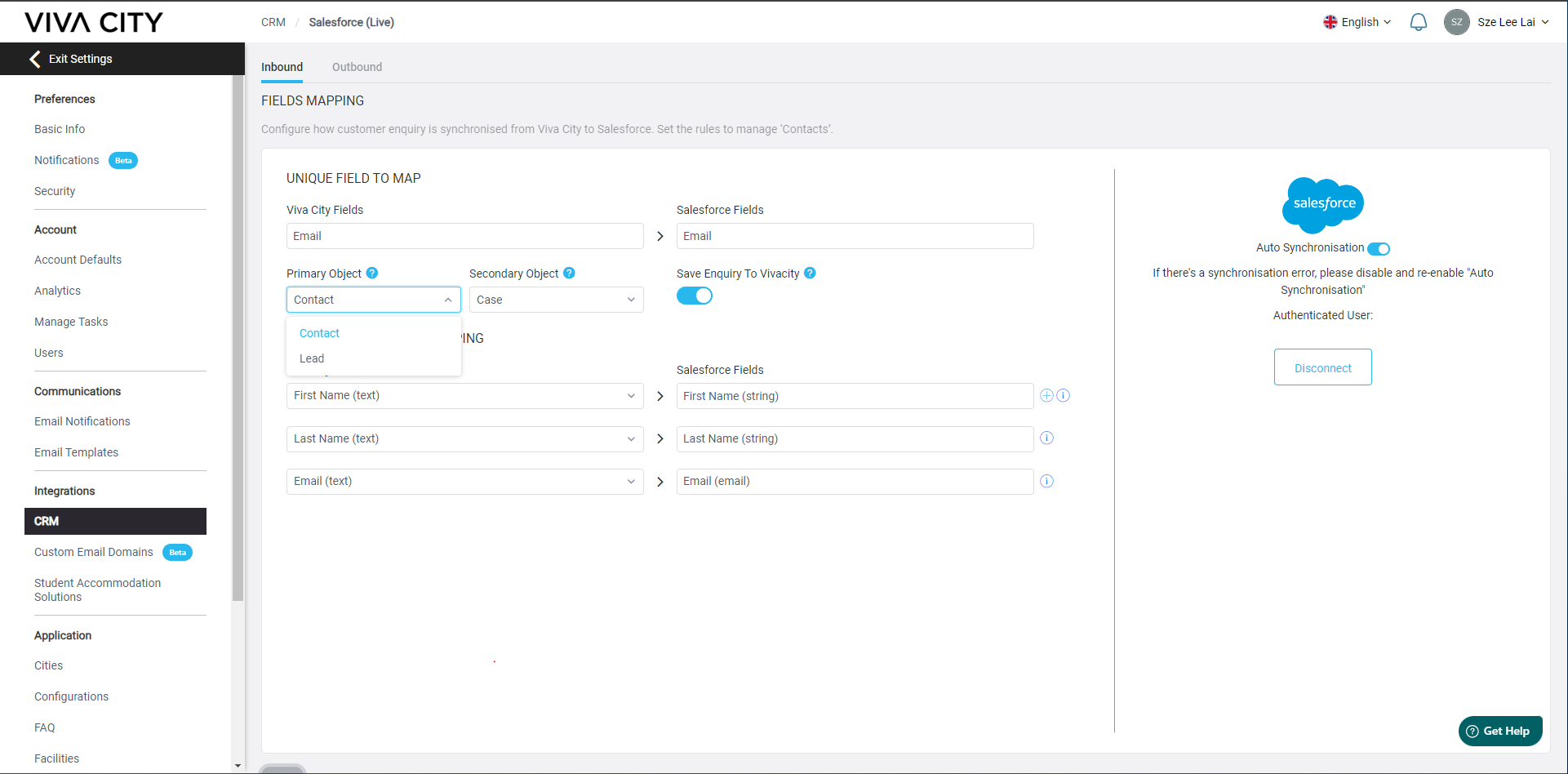Click the First Name (string) field

click(855, 396)
